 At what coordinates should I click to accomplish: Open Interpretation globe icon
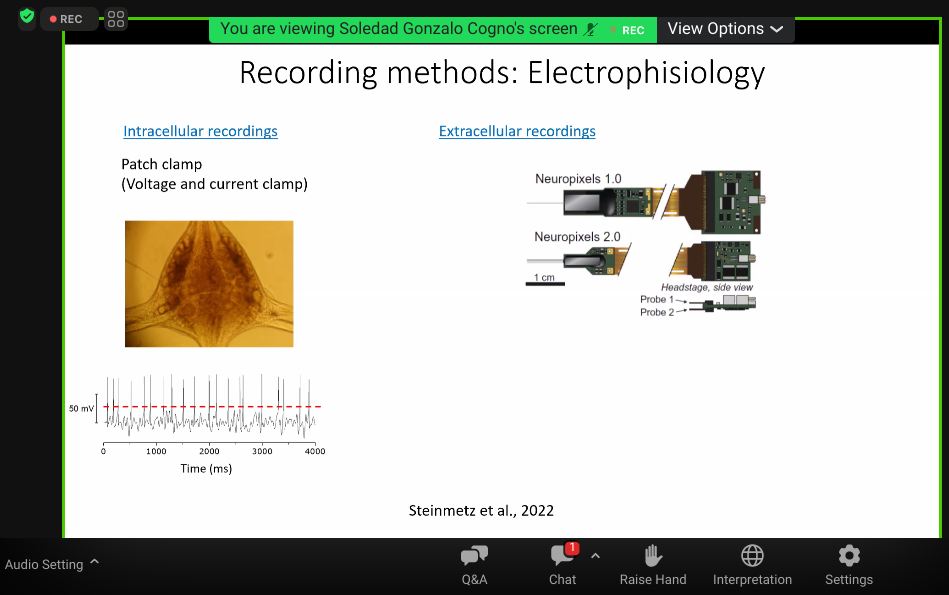[x=752, y=565]
